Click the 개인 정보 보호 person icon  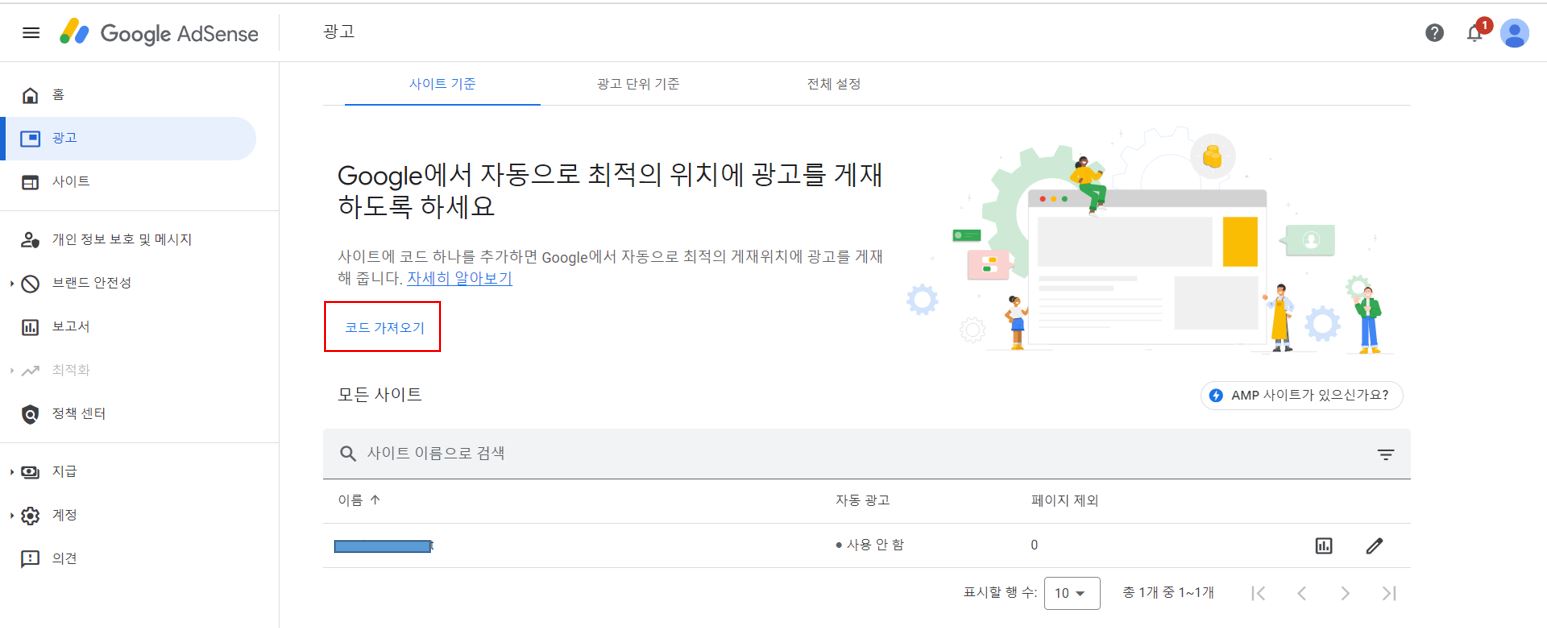(x=30, y=240)
